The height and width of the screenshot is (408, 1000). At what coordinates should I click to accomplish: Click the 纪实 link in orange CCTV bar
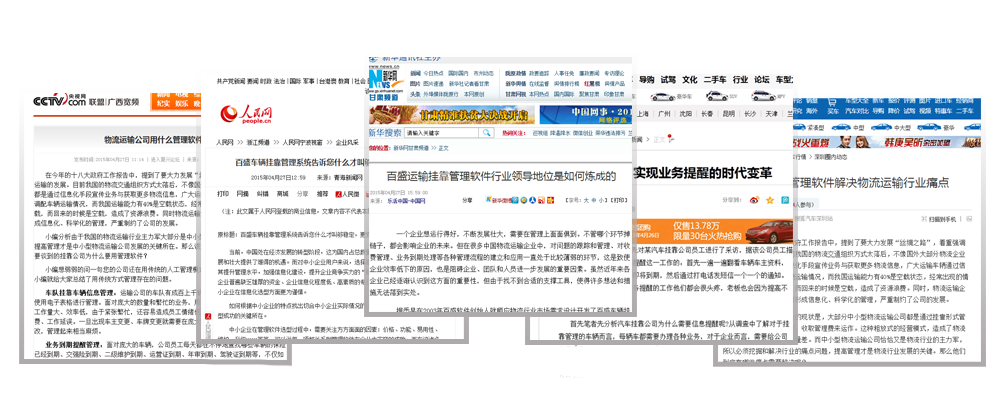[163, 104]
